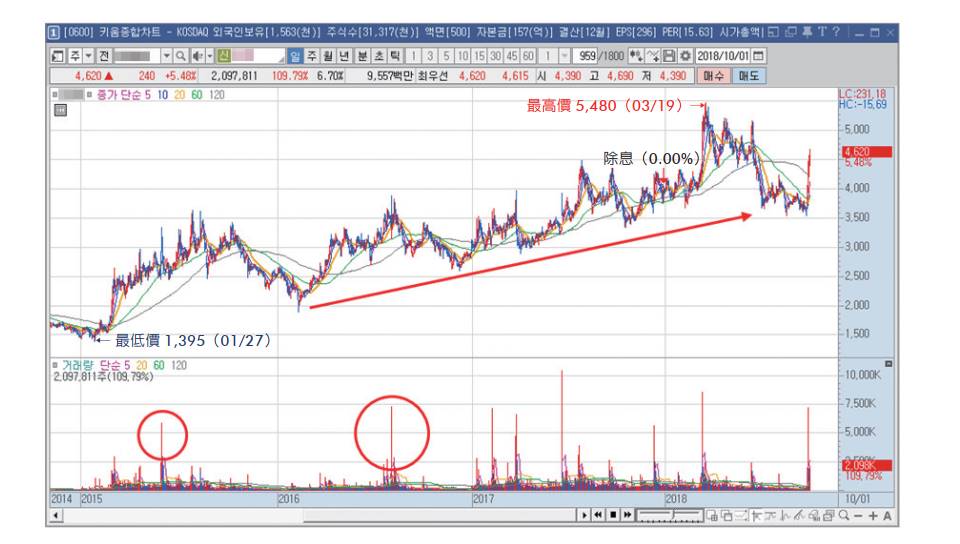Click the rewind replay button
This screenshot has width=960, height=544.
point(598,515)
